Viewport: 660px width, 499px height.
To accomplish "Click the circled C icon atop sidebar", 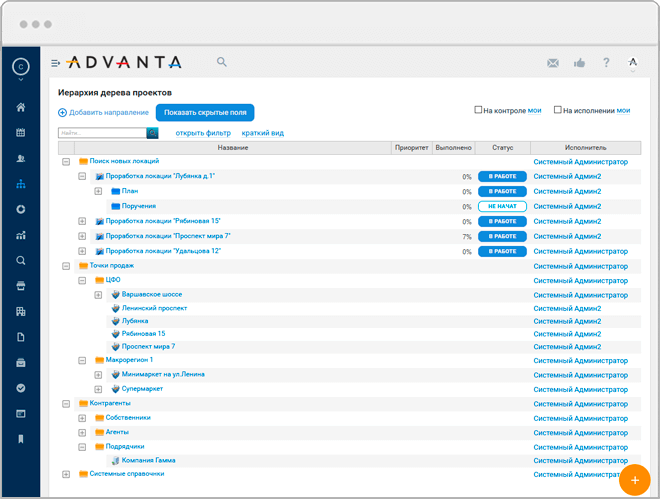I will click(21, 66).
